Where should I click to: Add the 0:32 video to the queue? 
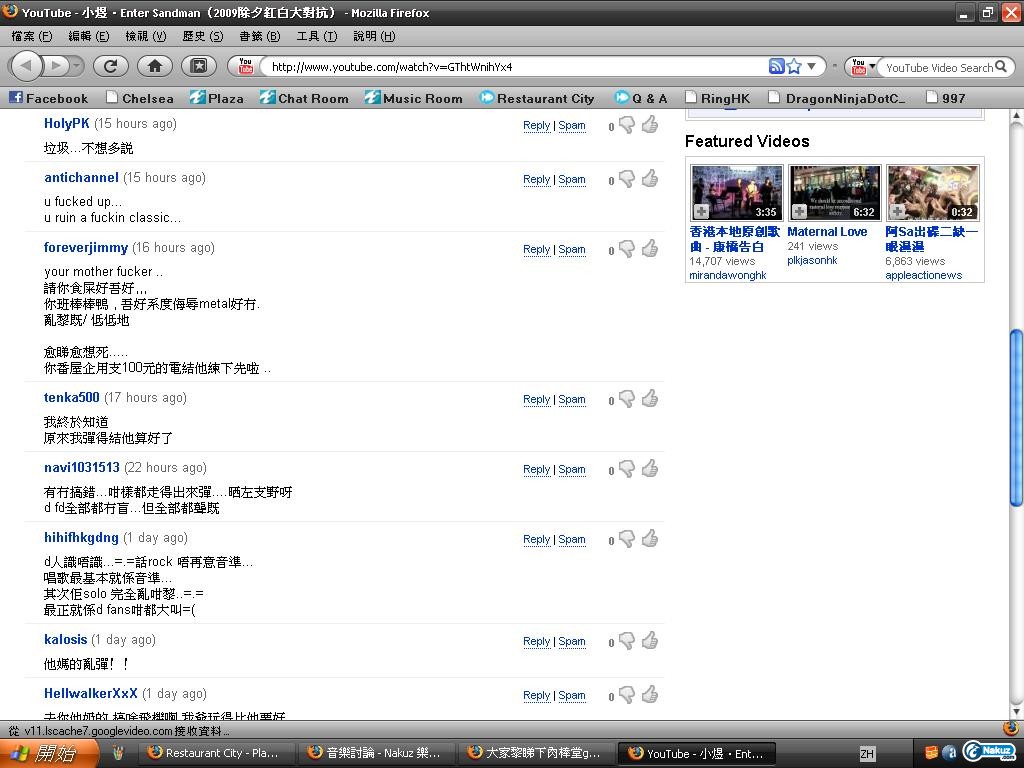click(897, 212)
